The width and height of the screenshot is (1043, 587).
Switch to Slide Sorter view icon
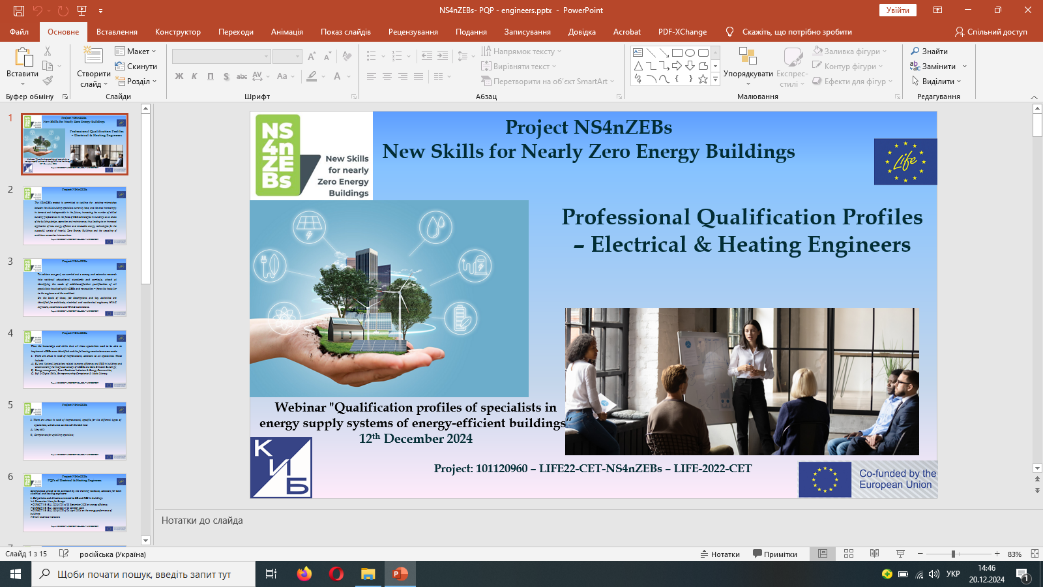click(848, 554)
